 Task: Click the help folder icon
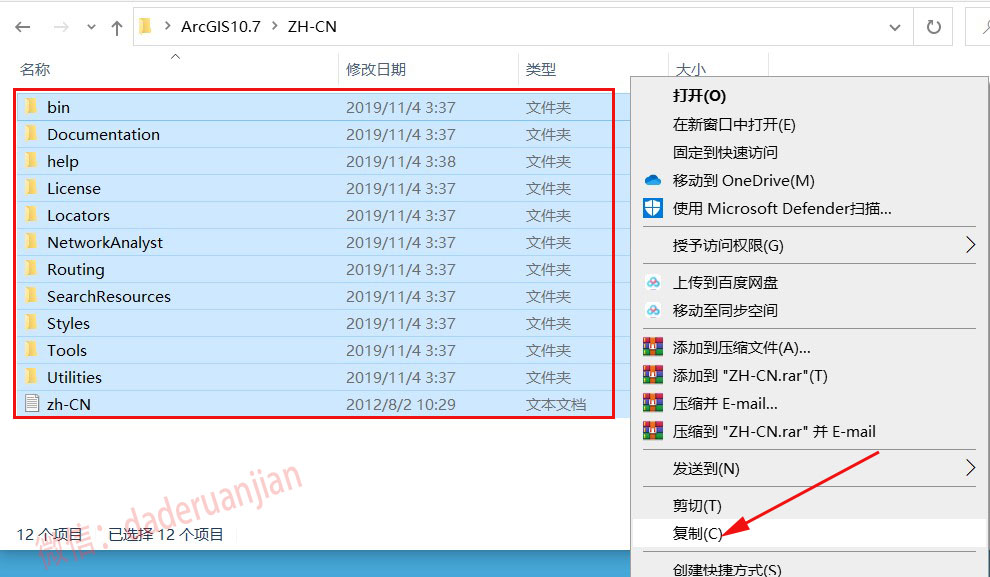point(31,161)
